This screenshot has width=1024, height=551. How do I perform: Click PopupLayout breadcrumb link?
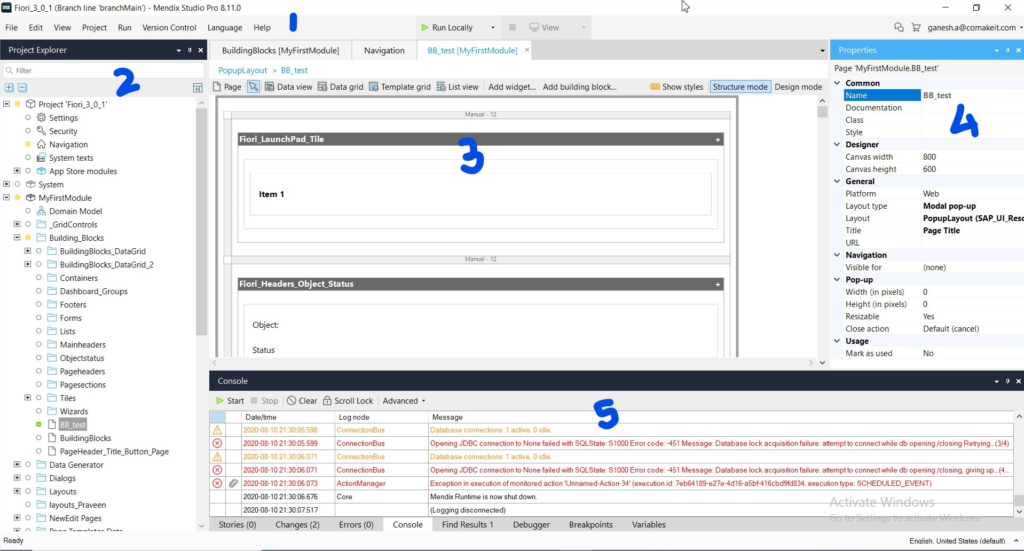click(242, 70)
